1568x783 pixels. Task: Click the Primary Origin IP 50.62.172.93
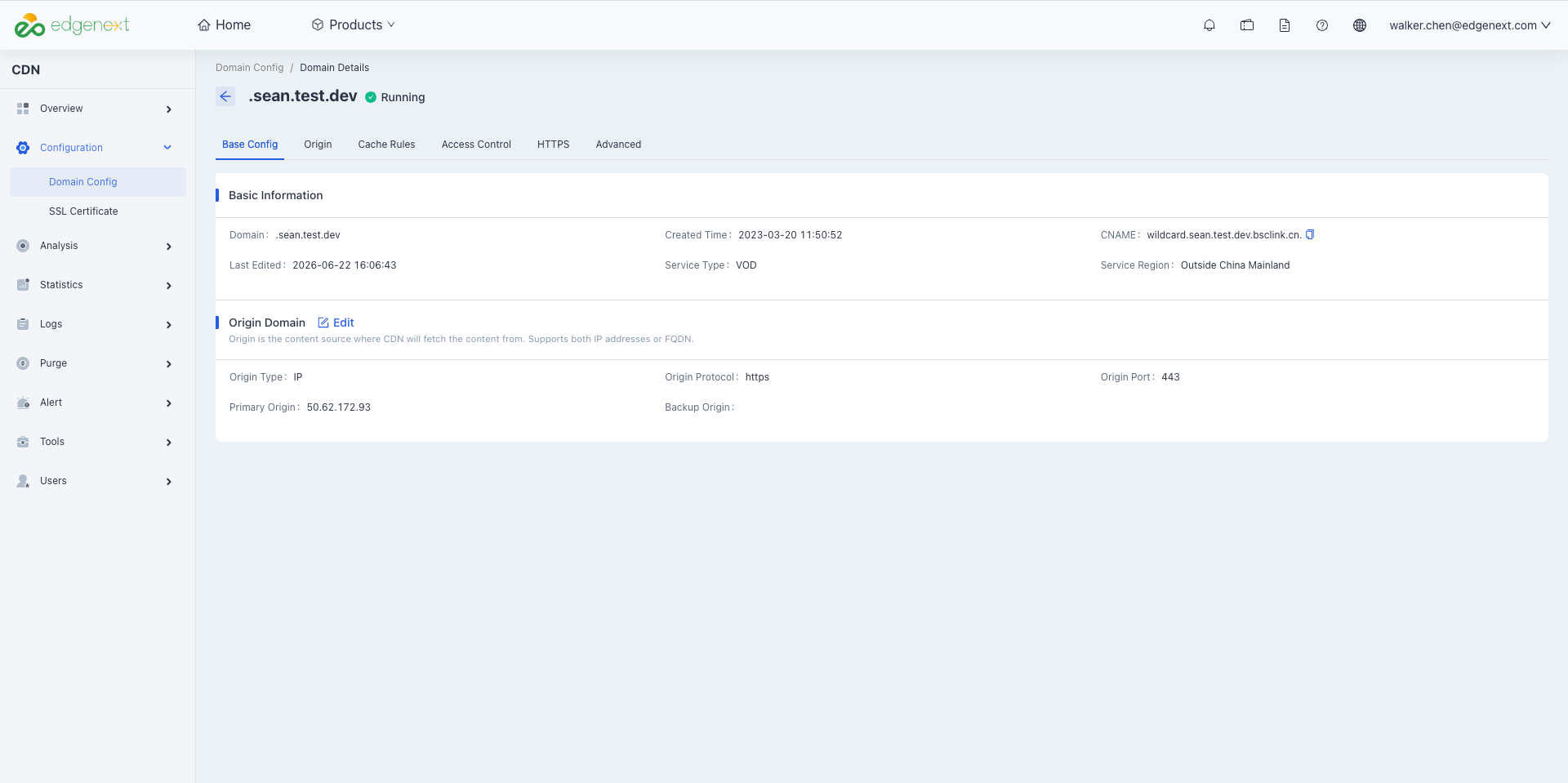pyautogui.click(x=339, y=407)
